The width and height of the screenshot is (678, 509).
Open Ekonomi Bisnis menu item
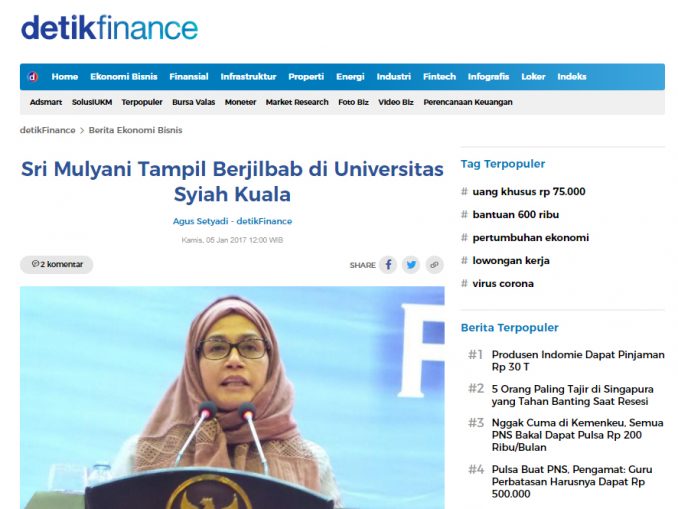pyautogui.click(x=124, y=77)
